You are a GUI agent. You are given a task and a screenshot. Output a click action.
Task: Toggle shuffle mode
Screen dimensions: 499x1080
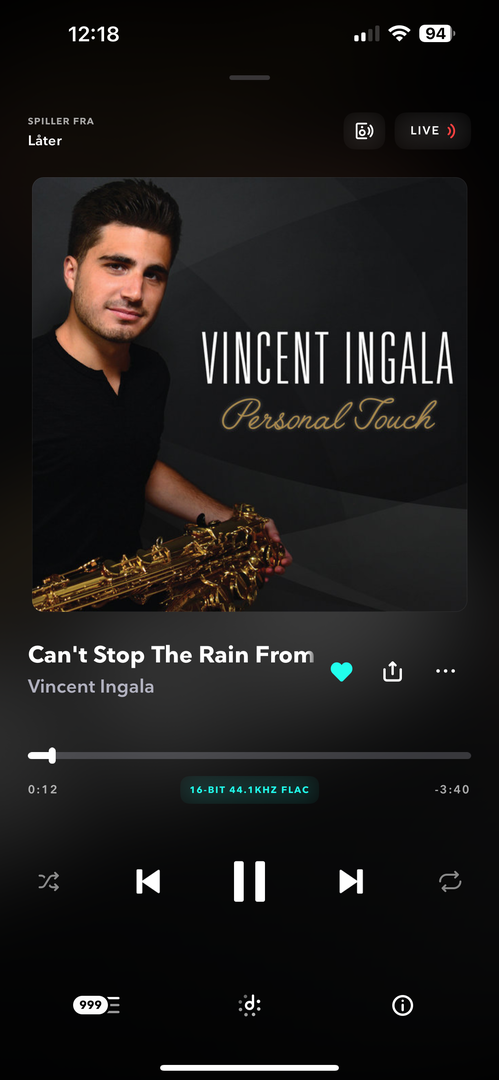point(49,882)
